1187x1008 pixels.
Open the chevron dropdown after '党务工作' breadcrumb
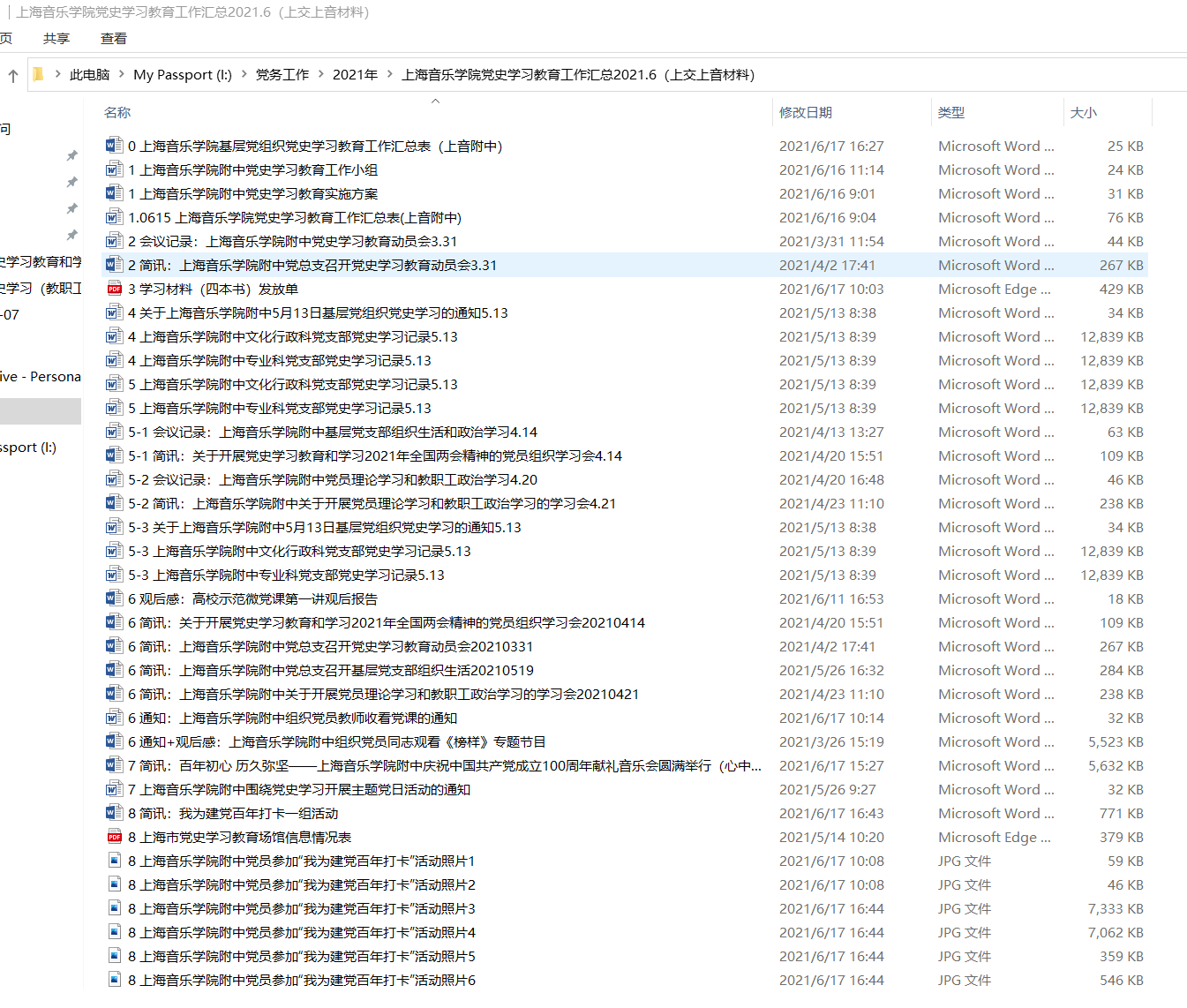point(321,75)
